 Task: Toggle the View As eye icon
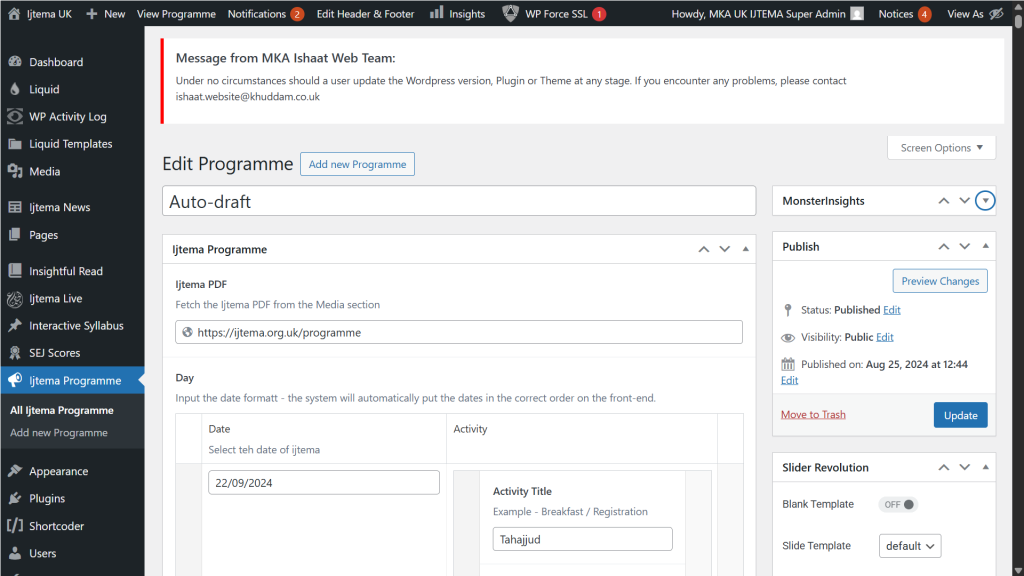click(x=994, y=14)
